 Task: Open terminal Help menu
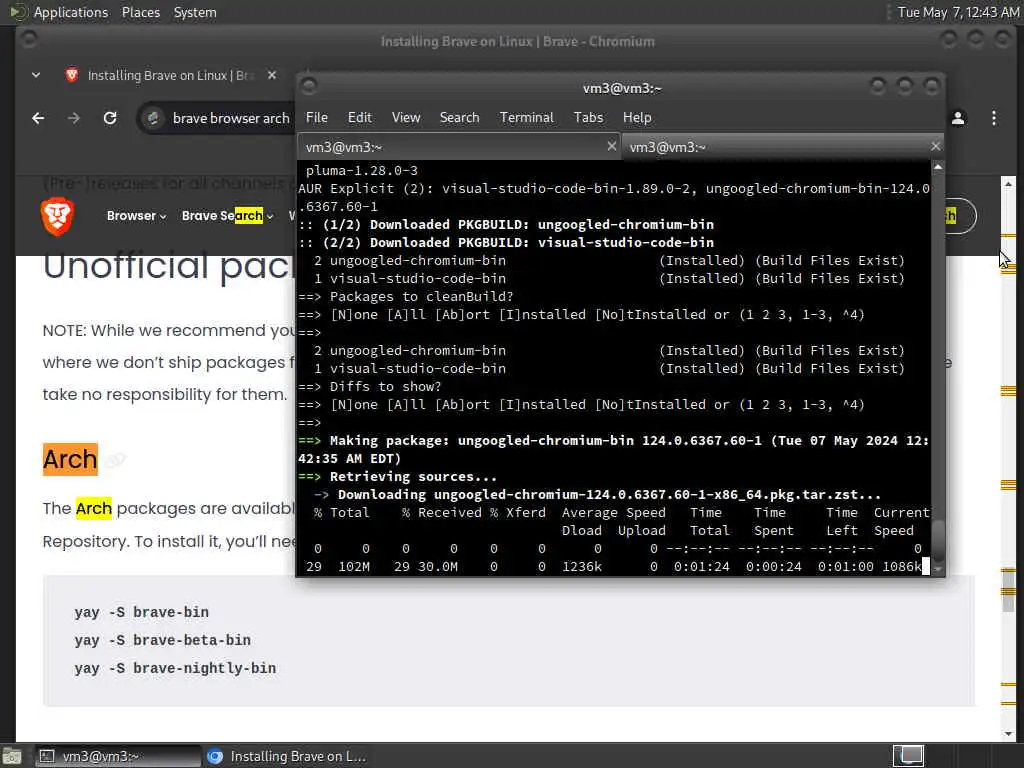pos(637,118)
